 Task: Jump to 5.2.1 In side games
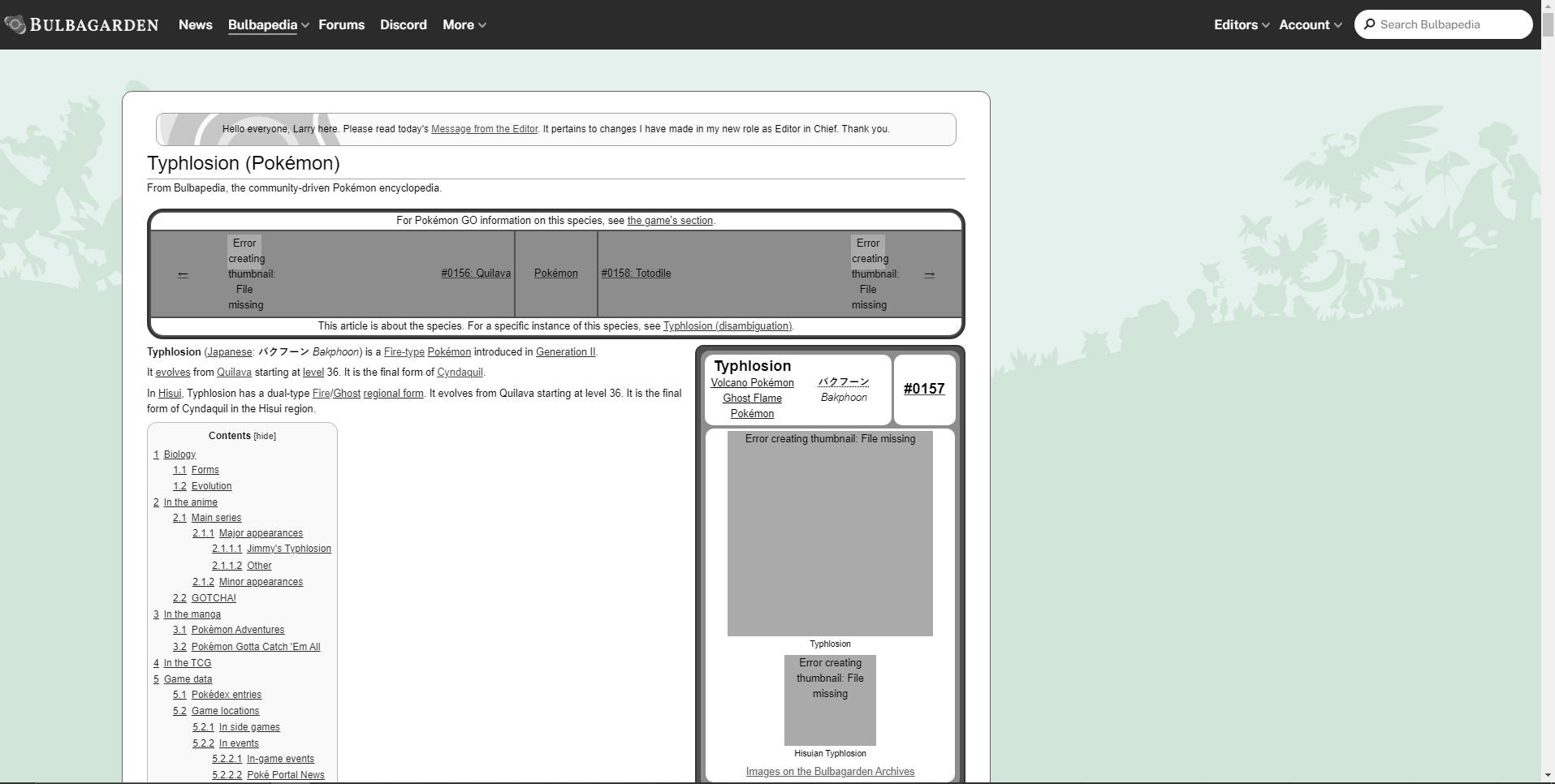tap(236, 727)
